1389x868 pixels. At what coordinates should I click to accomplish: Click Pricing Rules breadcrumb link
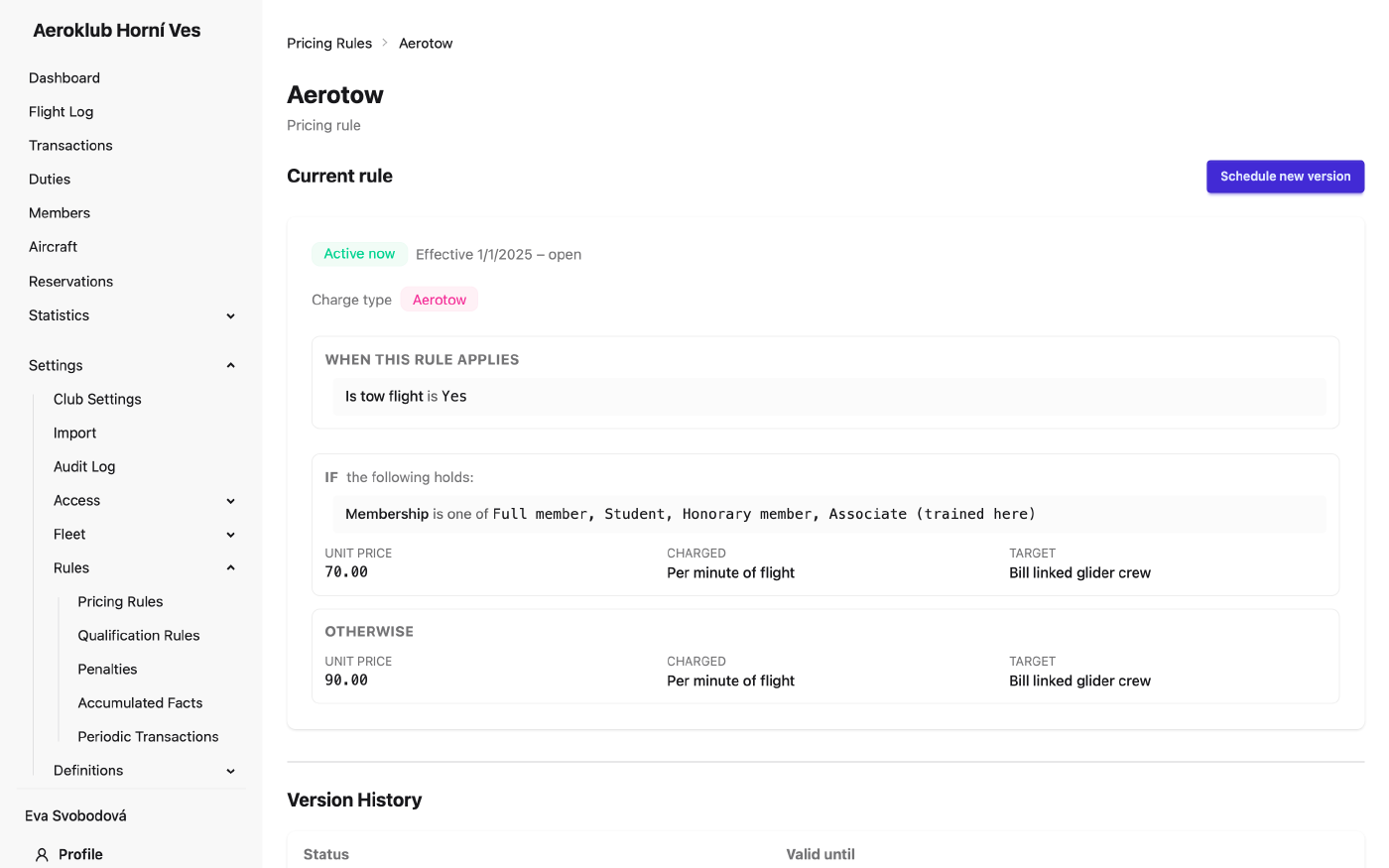(329, 44)
